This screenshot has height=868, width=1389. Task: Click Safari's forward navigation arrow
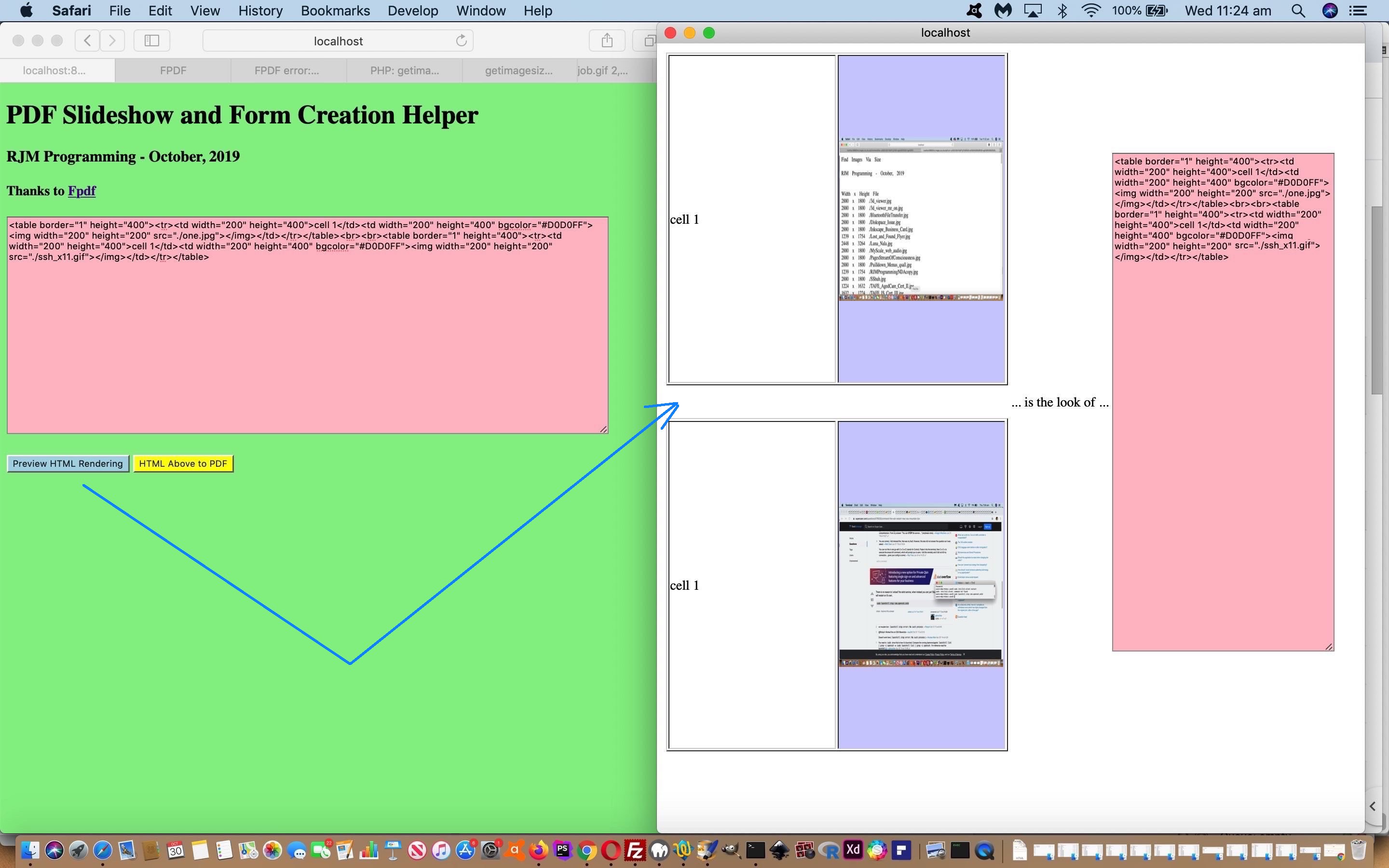112,40
